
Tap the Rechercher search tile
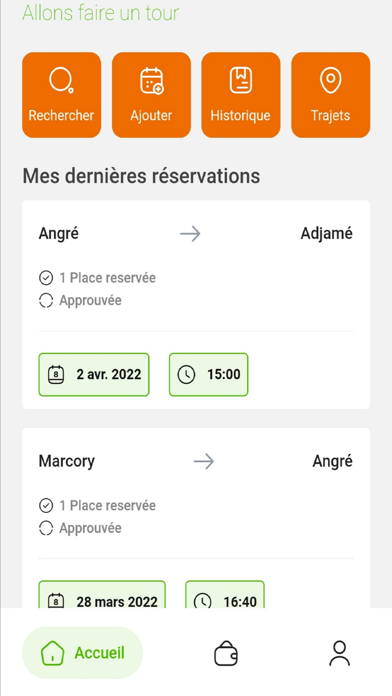pos(62,95)
